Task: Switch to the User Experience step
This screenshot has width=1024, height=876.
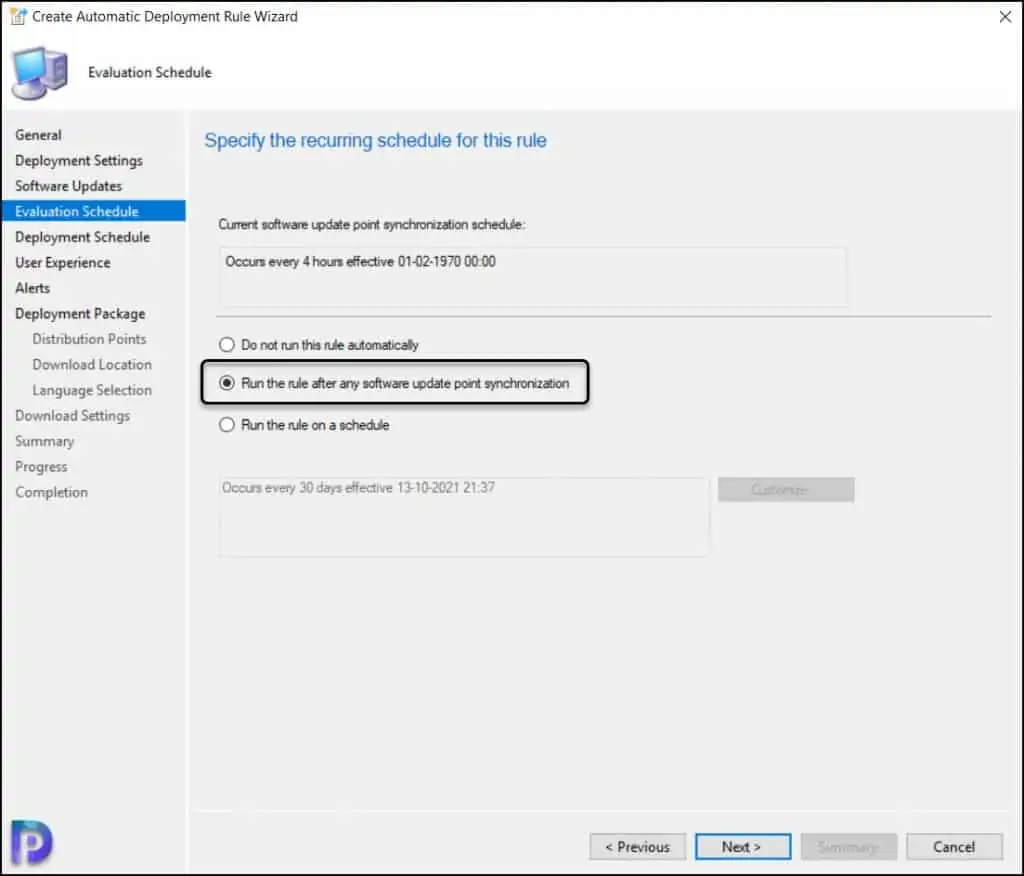Action: [62, 263]
